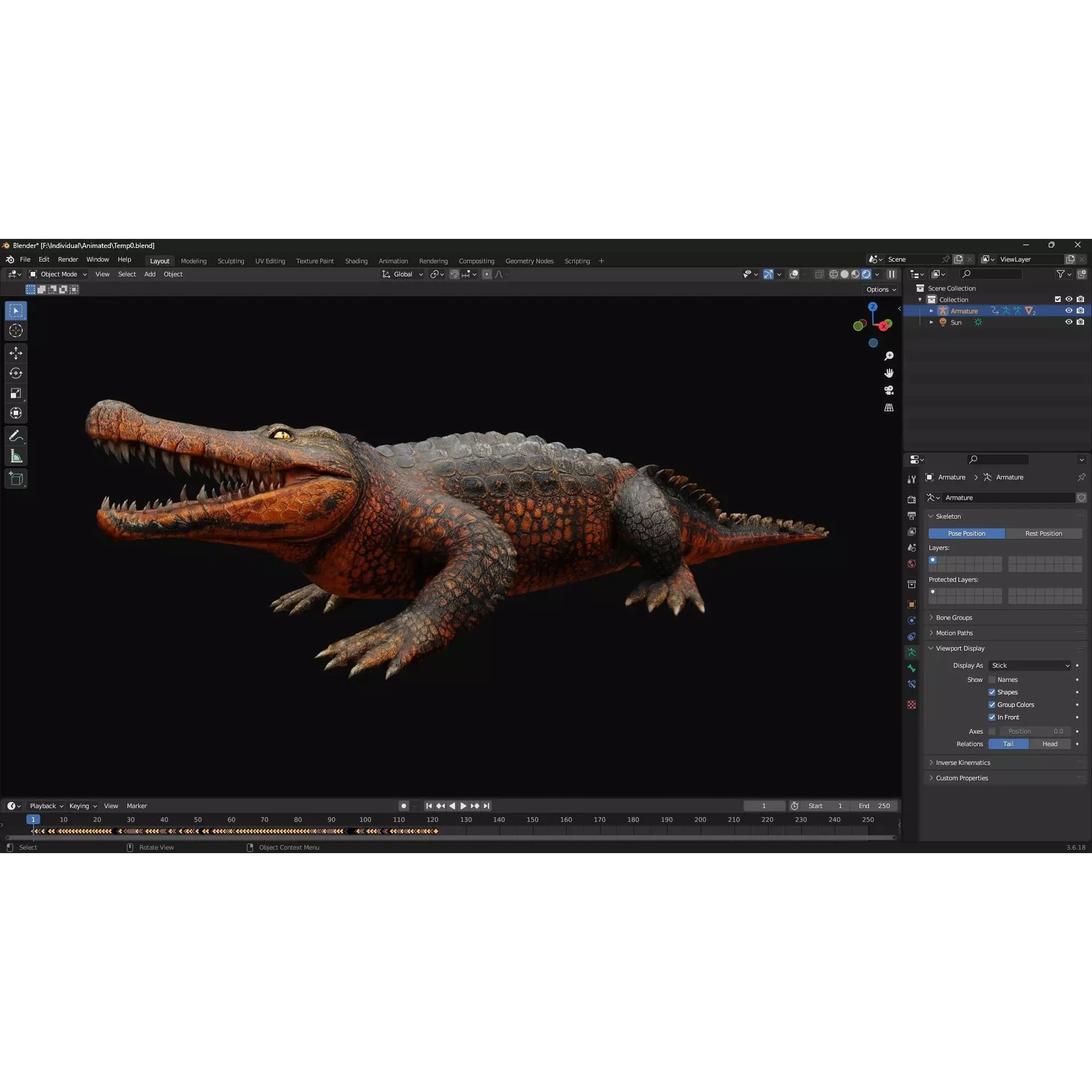
Task: Uncheck the In Front option
Action: [x=993, y=717]
